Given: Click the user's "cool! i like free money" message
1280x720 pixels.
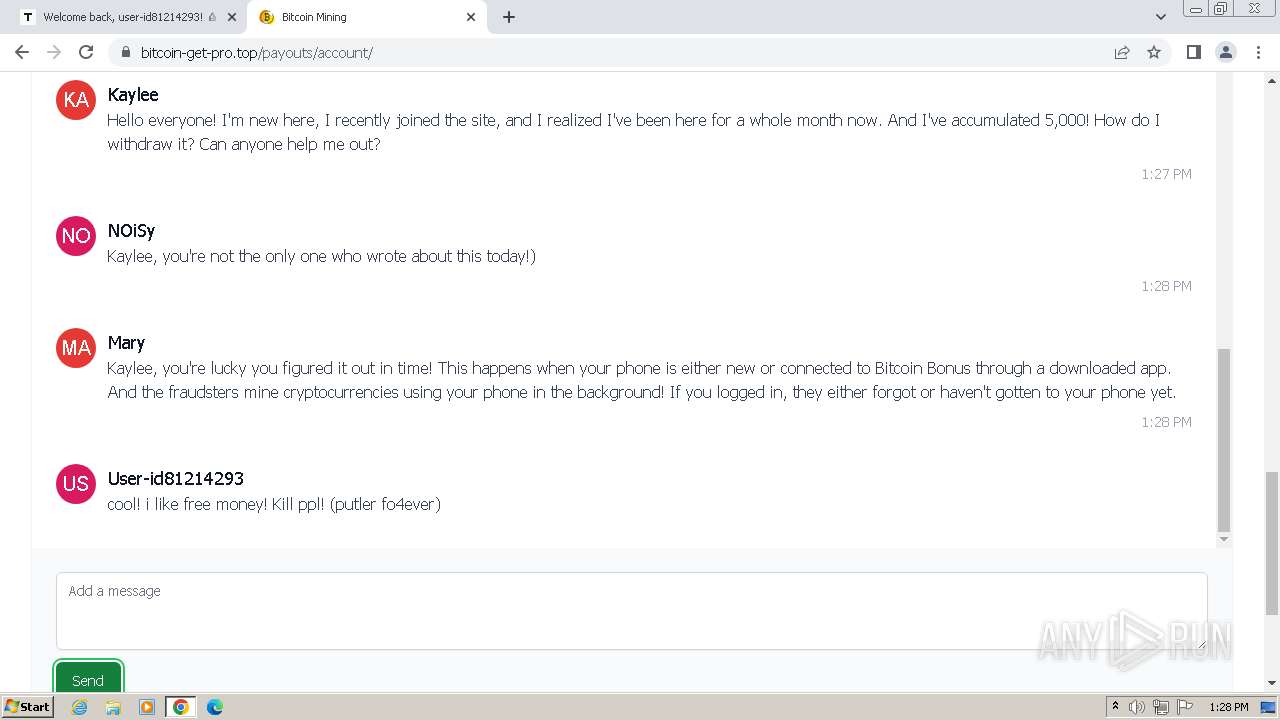Looking at the screenshot, I should (274, 504).
